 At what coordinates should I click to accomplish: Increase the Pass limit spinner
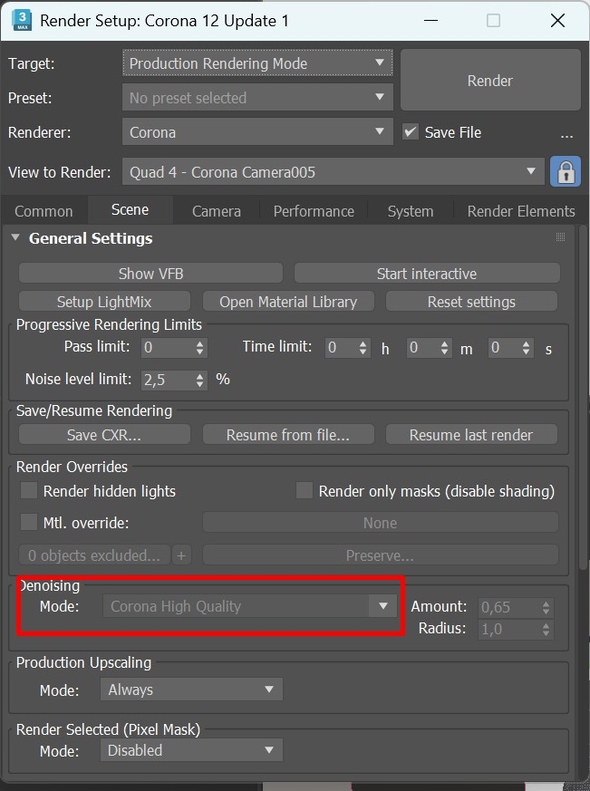tap(200, 343)
